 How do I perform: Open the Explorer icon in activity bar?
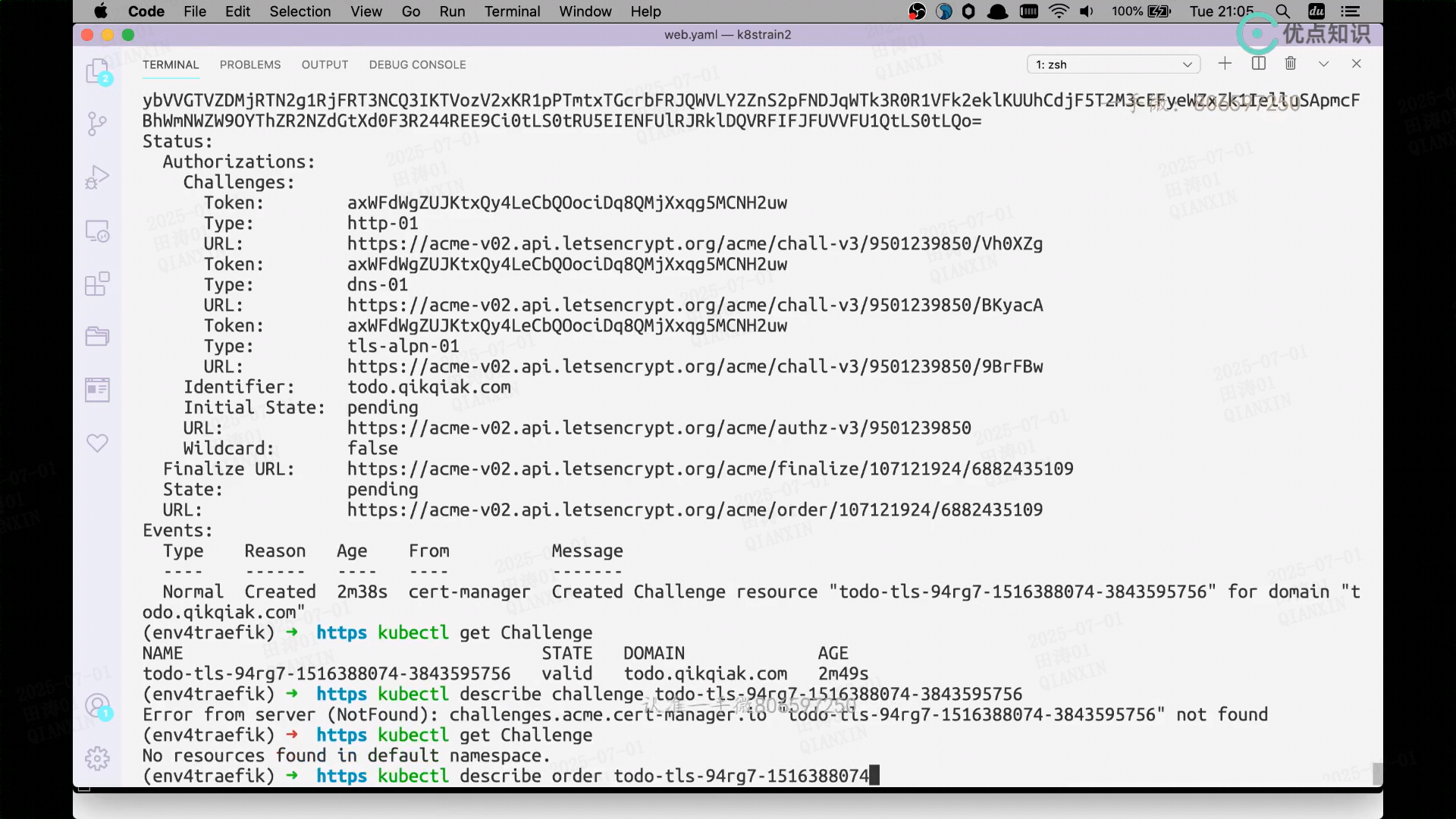coord(97,72)
